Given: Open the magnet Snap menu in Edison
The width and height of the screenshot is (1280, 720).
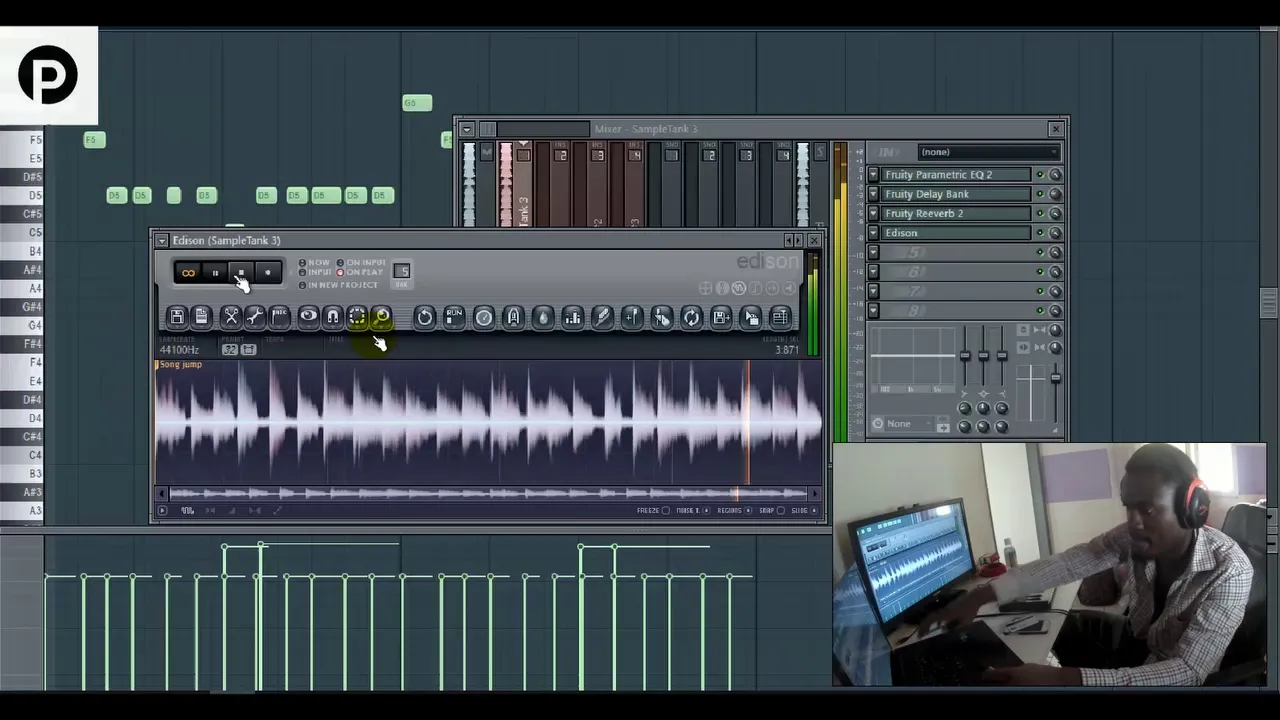Looking at the screenshot, I should tap(333, 317).
